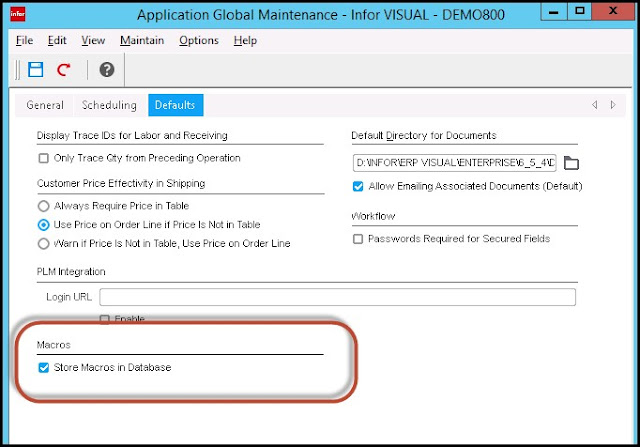Open the Options menu

tap(199, 40)
